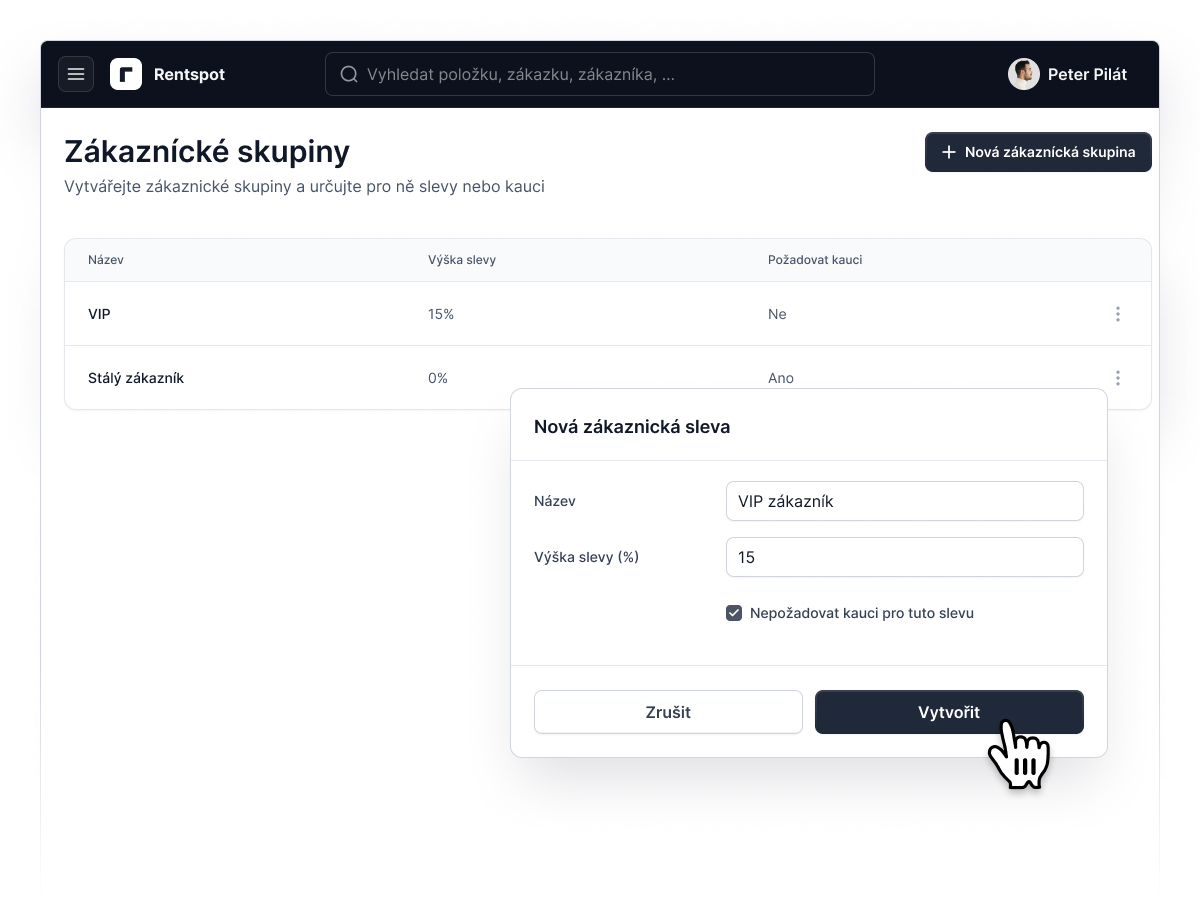This screenshot has width=1200, height=900.
Task: Click the Vytvářejte zákaznické skupiny subtitle text
Action: tap(304, 187)
